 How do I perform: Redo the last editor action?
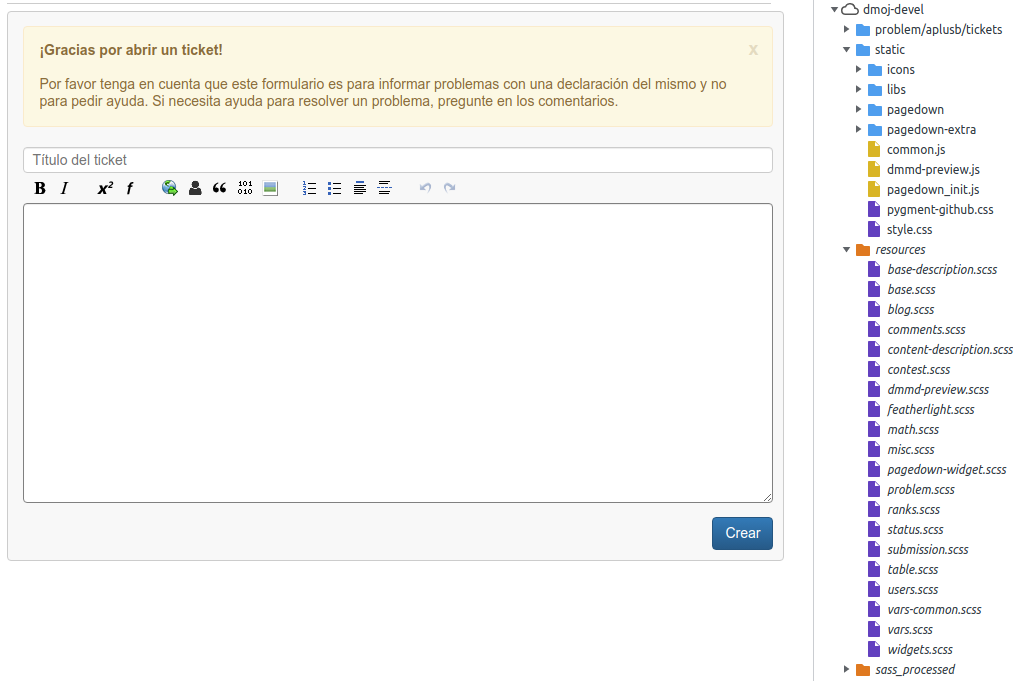(449, 188)
